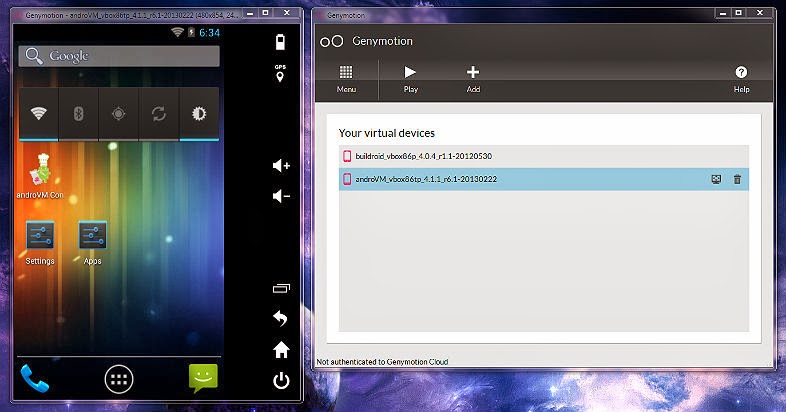Click the Genymotion logo in header
The image size is (786, 412).
[331, 42]
